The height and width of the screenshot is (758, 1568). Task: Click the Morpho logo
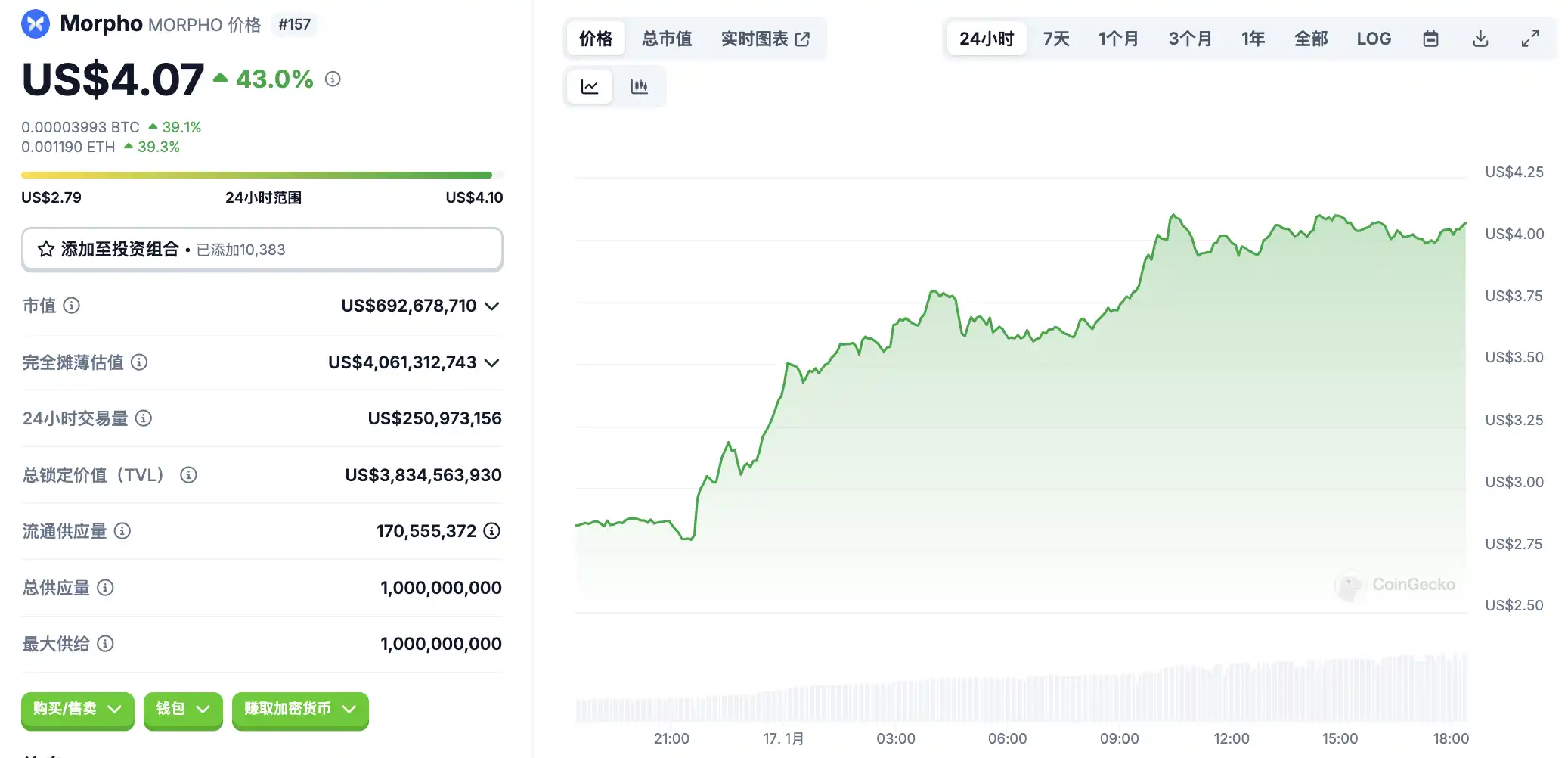[x=36, y=24]
